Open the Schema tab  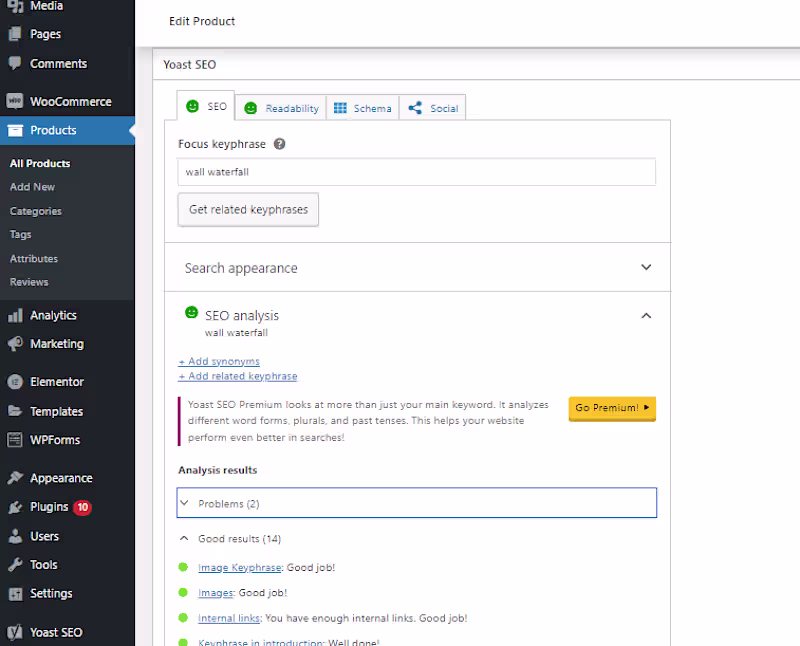[362, 108]
